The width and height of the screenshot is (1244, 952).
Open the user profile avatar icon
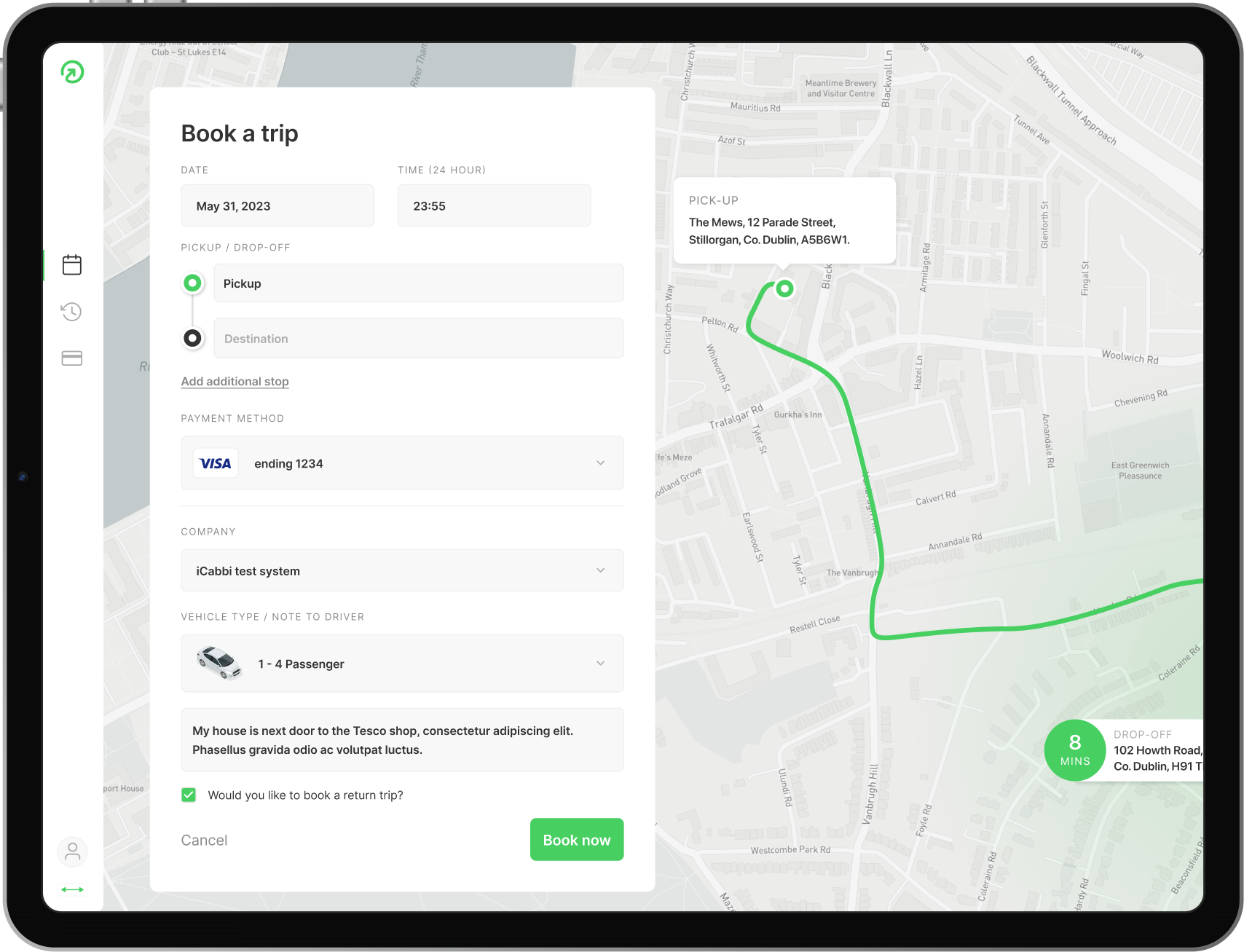(x=72, y=851)
